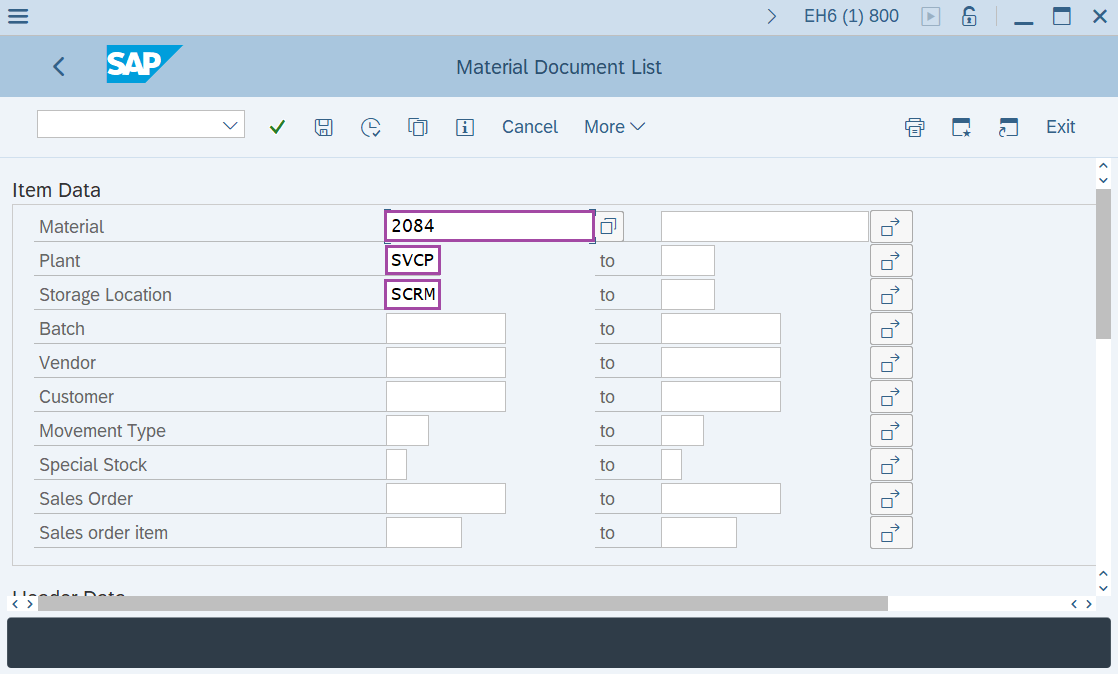Image resolution: width=1118 pixels, height=674 pixels.
Task: Open a new session with the window icon
Action: pos(1008,127)
